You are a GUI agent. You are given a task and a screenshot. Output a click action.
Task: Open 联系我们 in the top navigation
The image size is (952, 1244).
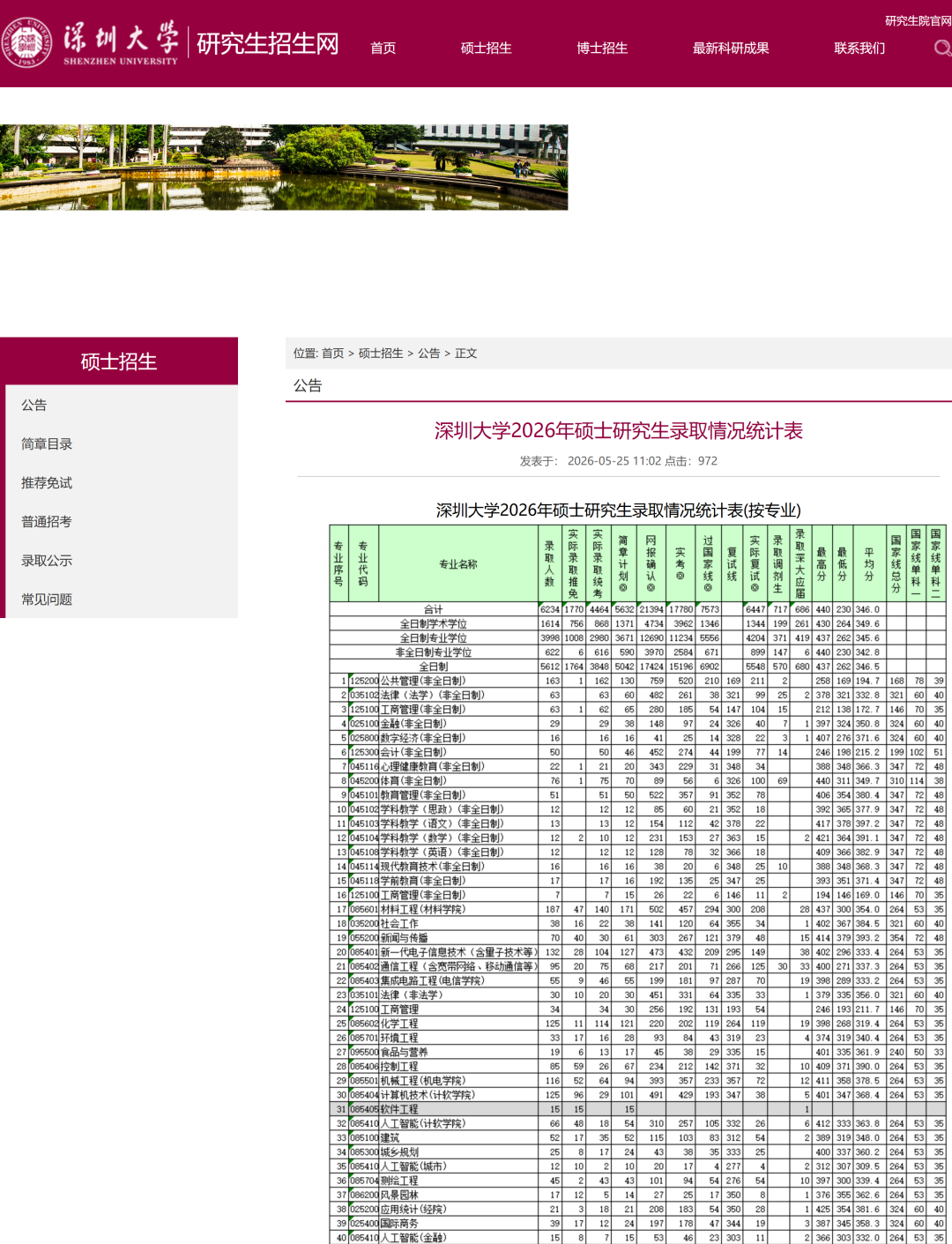tap(859, 48)
